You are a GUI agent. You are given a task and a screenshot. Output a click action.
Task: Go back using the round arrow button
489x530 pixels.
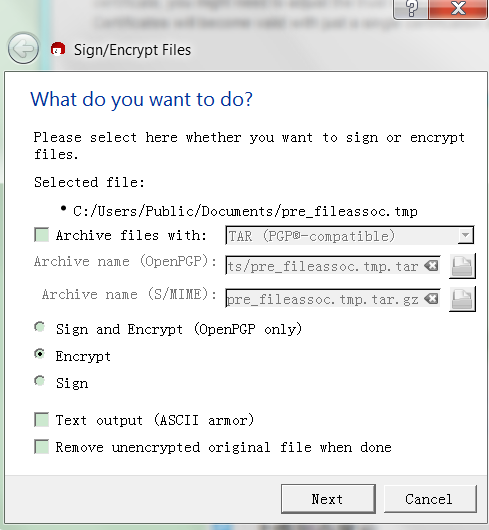(23, 48)
